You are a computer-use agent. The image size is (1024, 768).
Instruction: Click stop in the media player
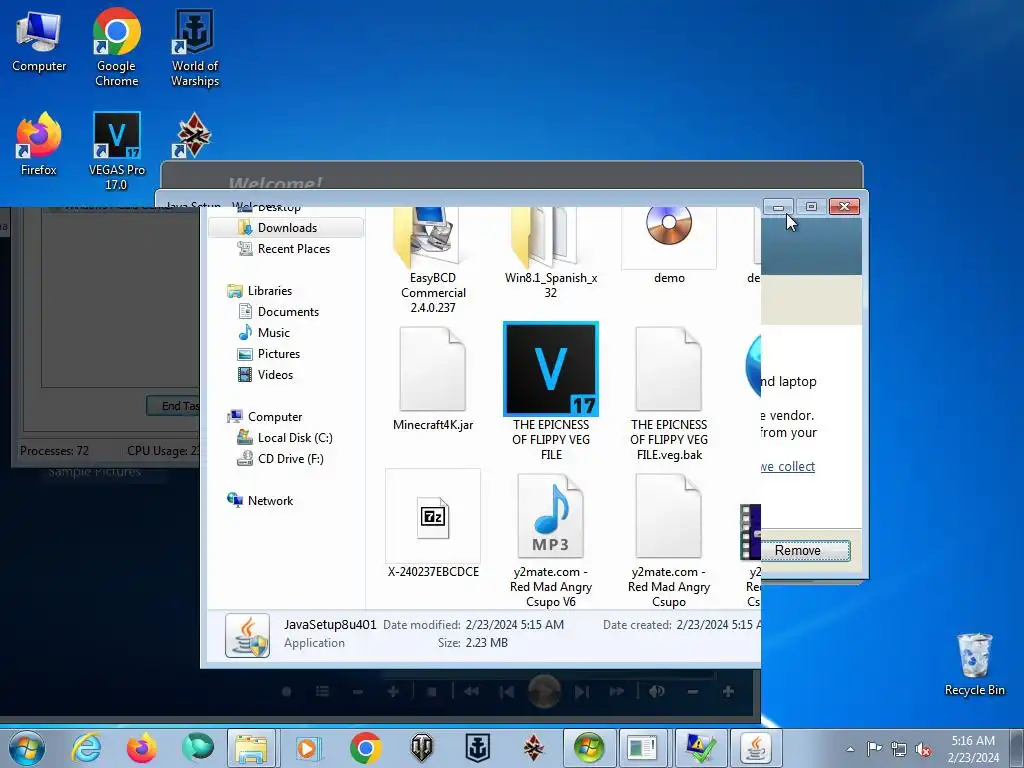point(431,692)
